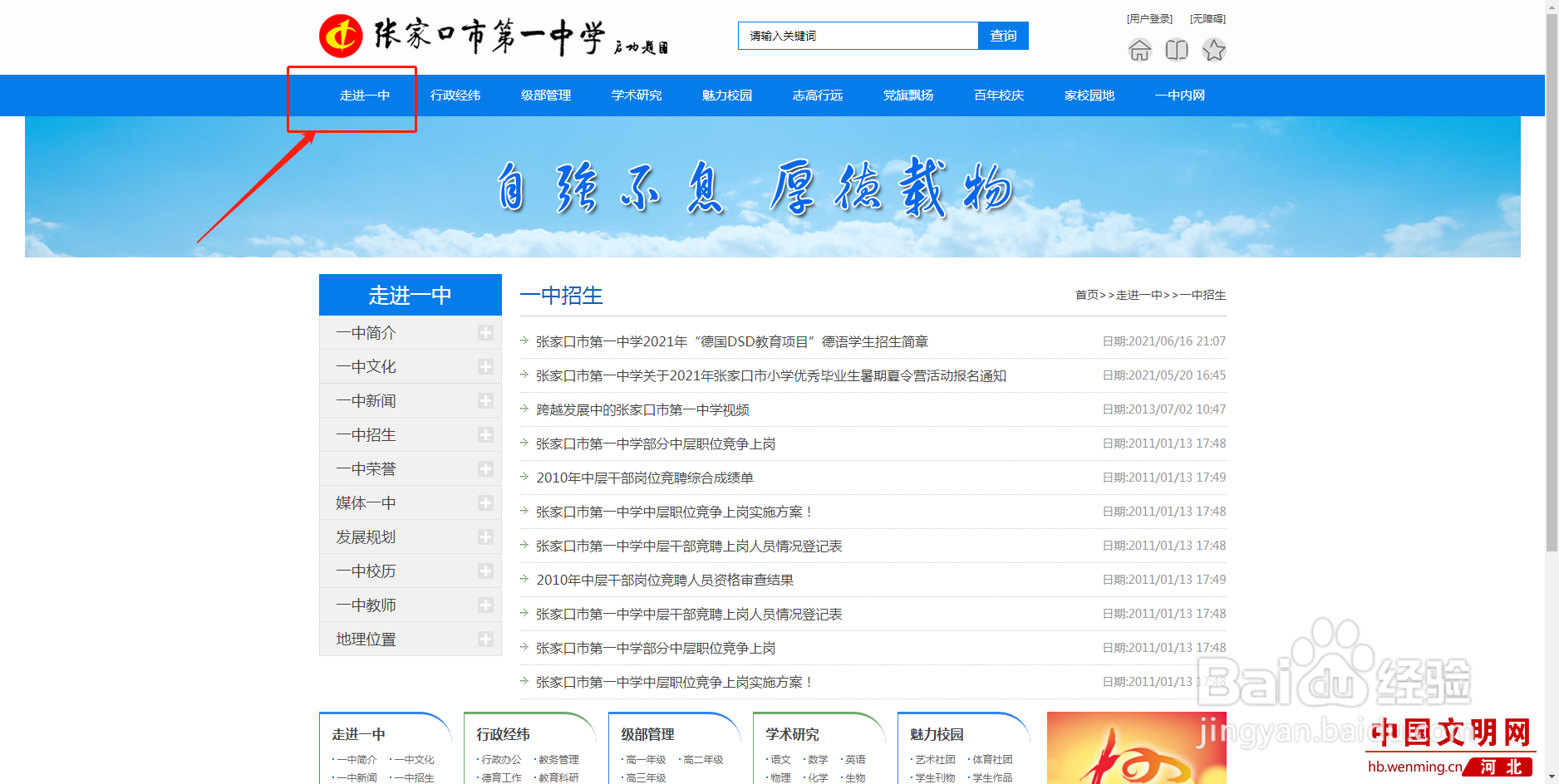Switch to the 学术研究 nav item

point(636,95)
